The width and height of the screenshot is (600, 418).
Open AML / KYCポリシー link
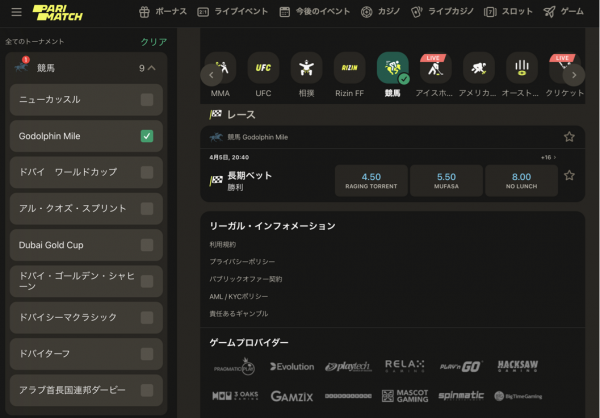click(x=239, y=296)
